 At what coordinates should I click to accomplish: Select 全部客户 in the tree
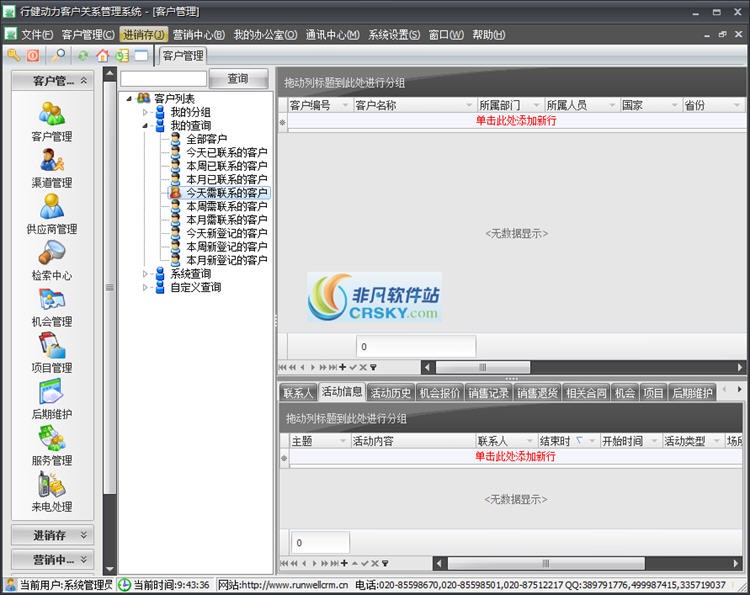point(207,139)
